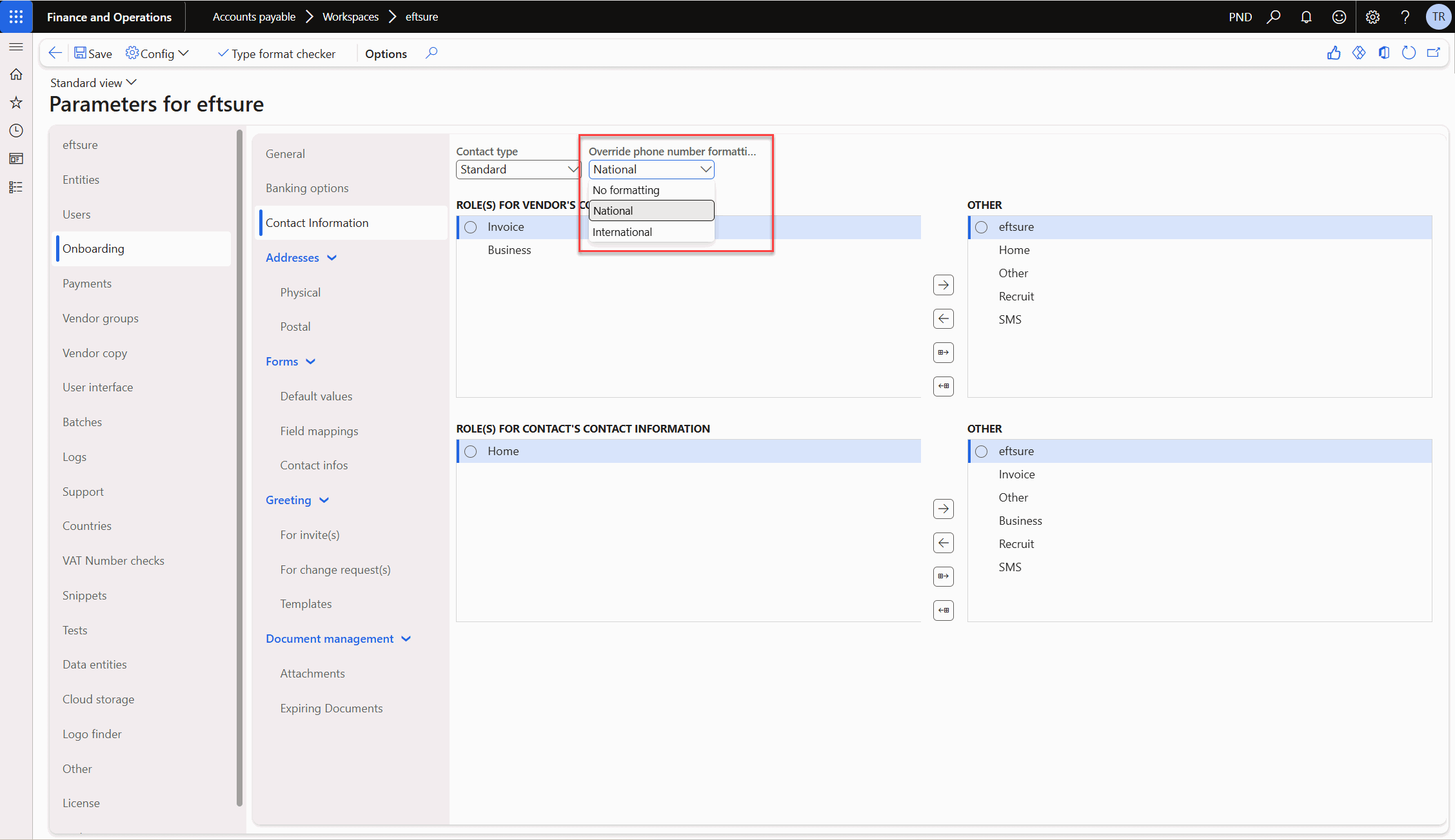1455x840 pixels.
Task: Move selected Other role to vendor roles
Action: pyautogui.click(x=944, y=318)
